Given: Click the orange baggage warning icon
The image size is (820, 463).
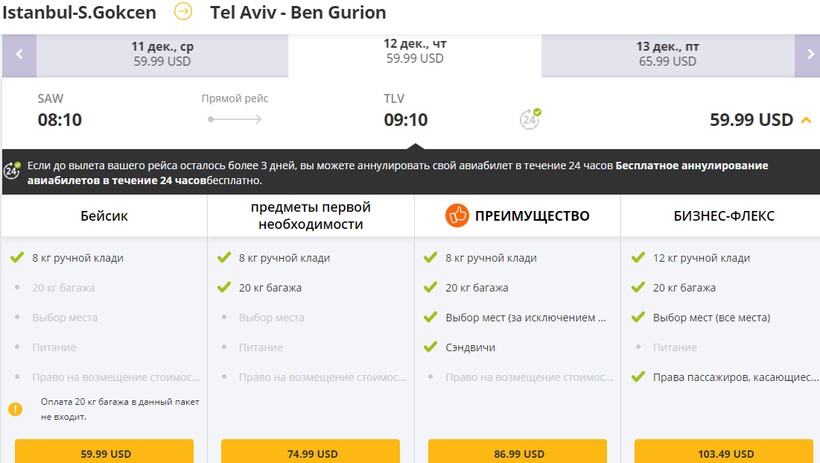Looking at the screenshot, I should point(15,408).
